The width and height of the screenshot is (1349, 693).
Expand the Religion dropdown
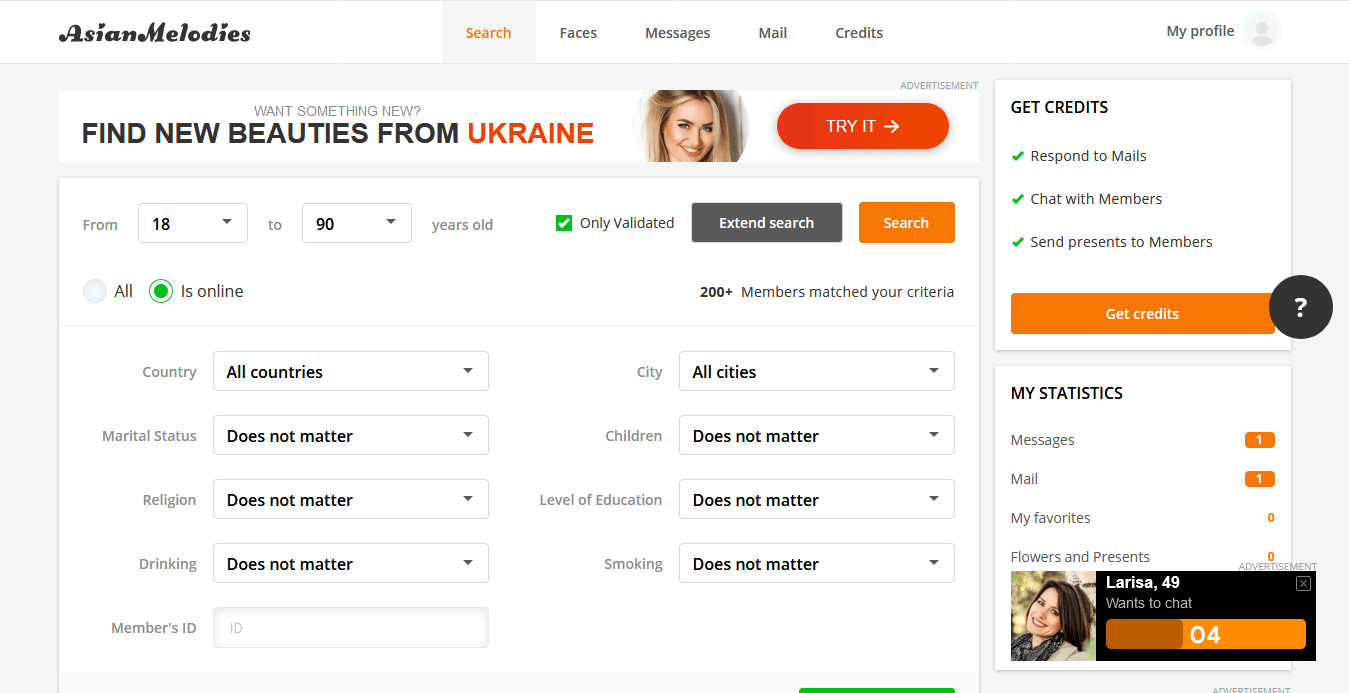(351, 499)
